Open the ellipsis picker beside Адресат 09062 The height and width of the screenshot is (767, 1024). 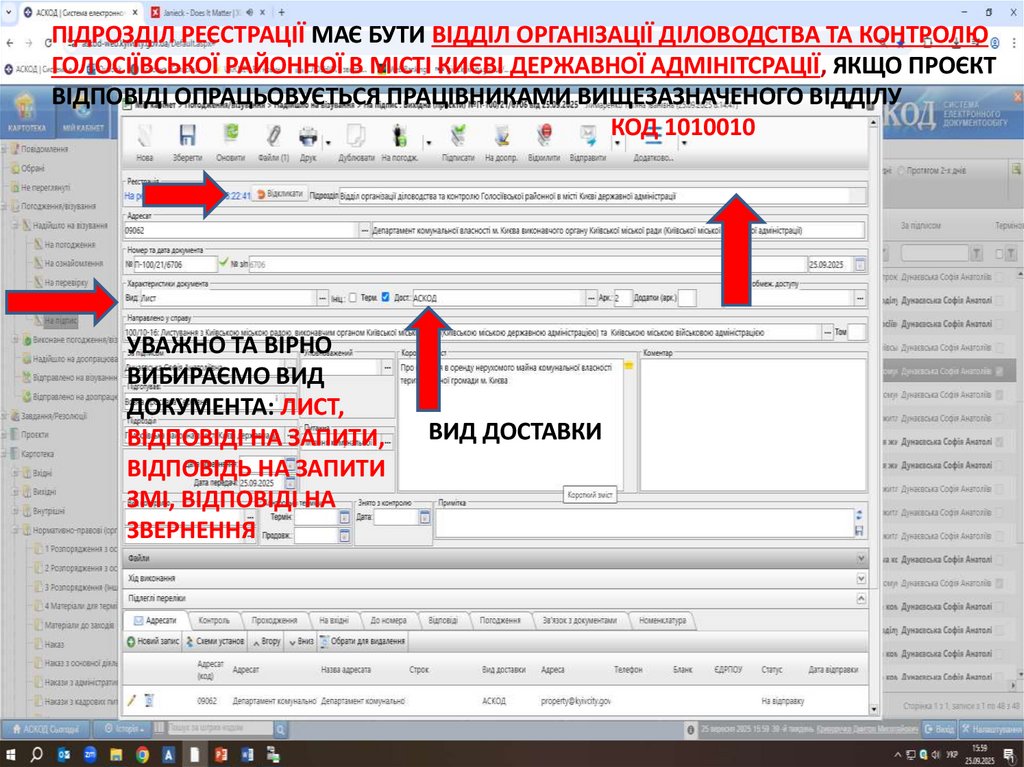[365, 230]
